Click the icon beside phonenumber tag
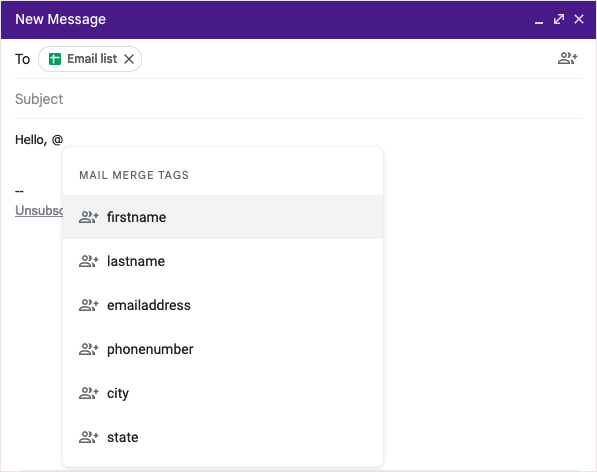 pos(89,349)
